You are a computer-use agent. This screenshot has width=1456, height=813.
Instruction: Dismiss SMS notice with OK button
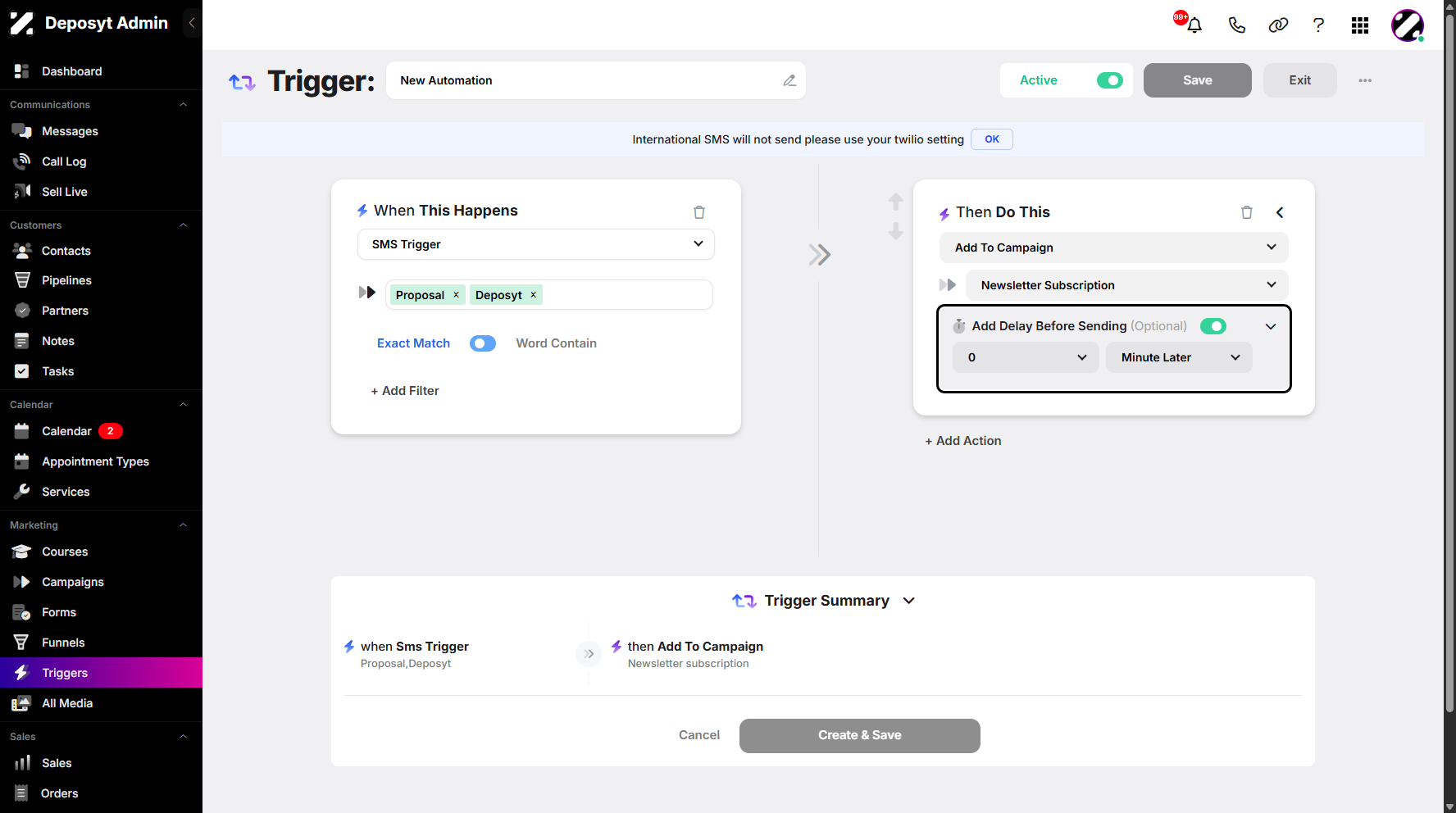[x=992, y=139]
